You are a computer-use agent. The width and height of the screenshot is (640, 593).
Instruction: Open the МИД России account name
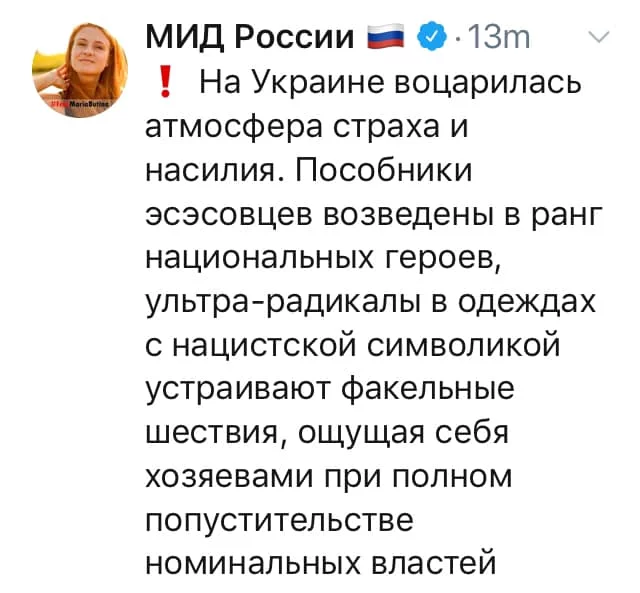pos(249,38)
